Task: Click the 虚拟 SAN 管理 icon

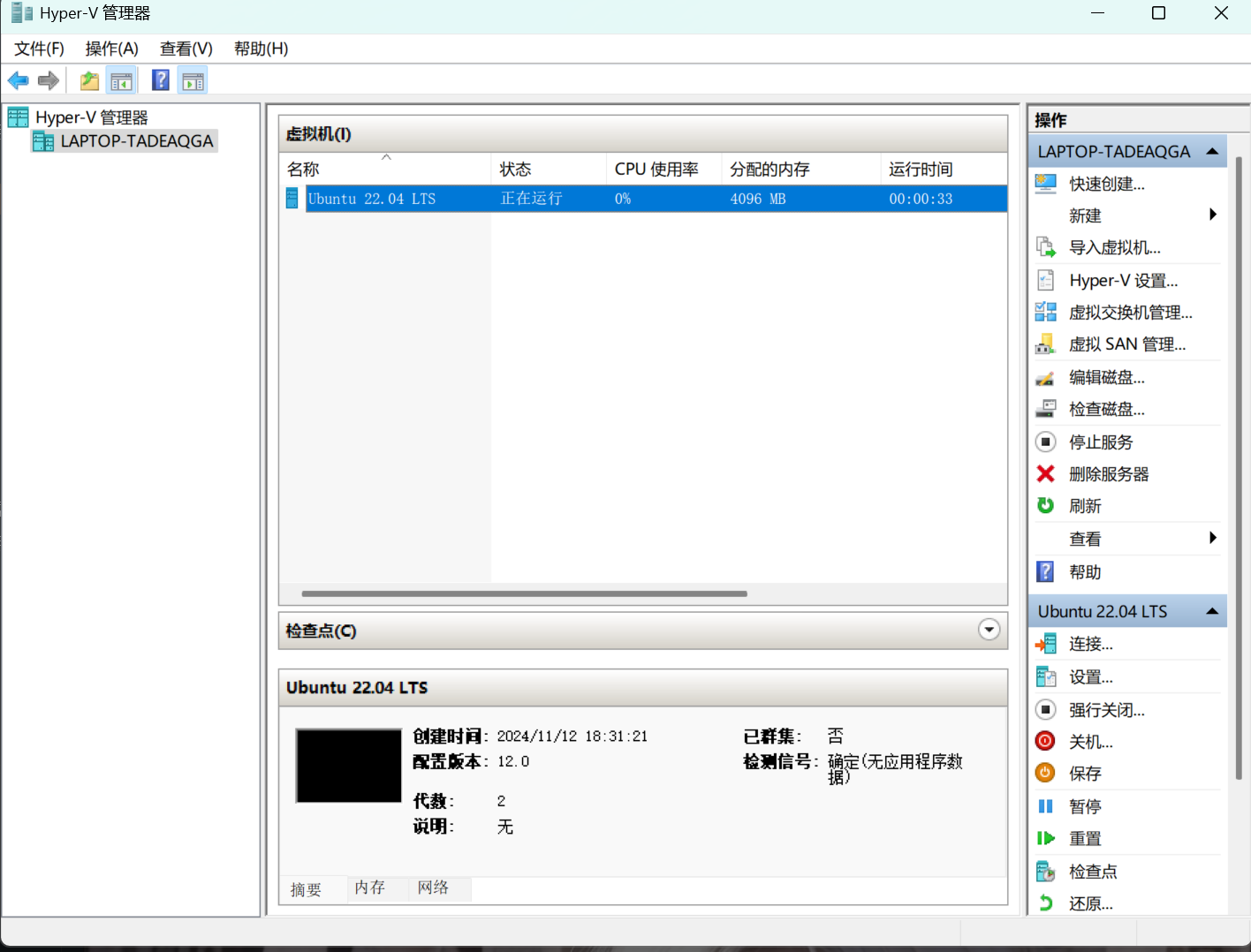Action: [1045, 344]
